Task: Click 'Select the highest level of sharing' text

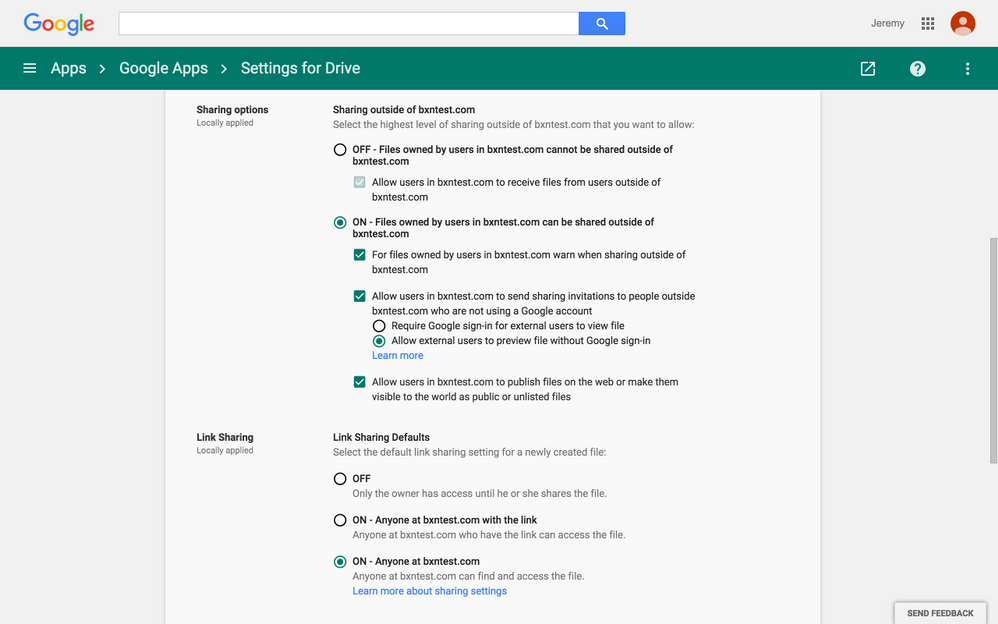Action: 514,125
